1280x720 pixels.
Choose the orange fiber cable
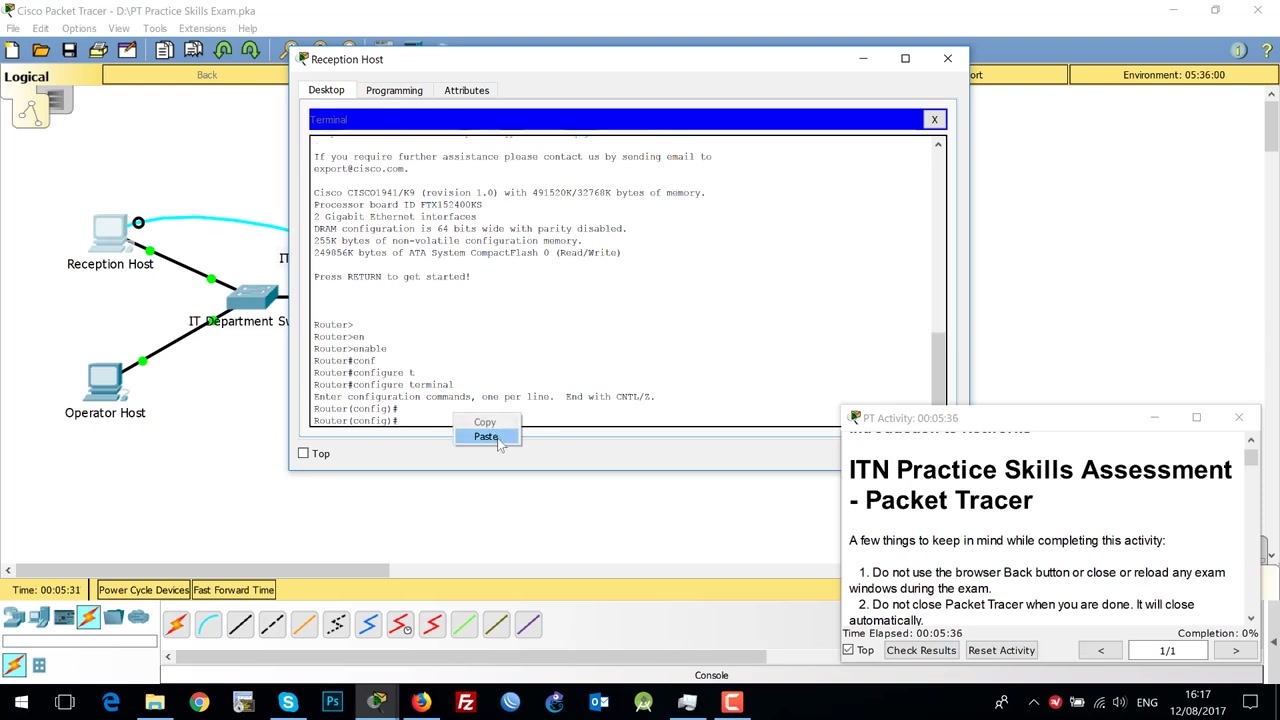304,625
